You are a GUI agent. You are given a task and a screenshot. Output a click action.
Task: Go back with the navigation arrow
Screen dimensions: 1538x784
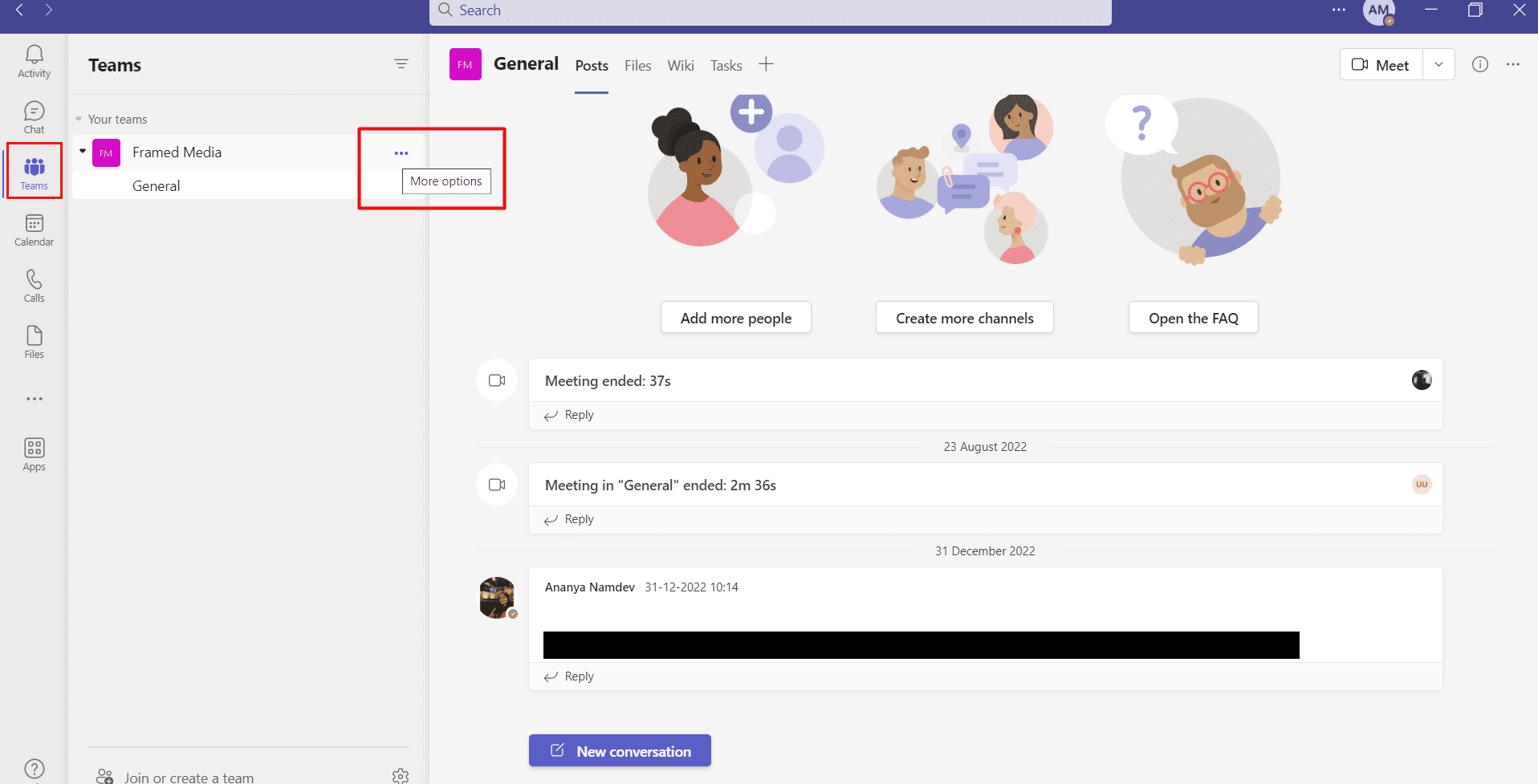[x=19, y=10]
